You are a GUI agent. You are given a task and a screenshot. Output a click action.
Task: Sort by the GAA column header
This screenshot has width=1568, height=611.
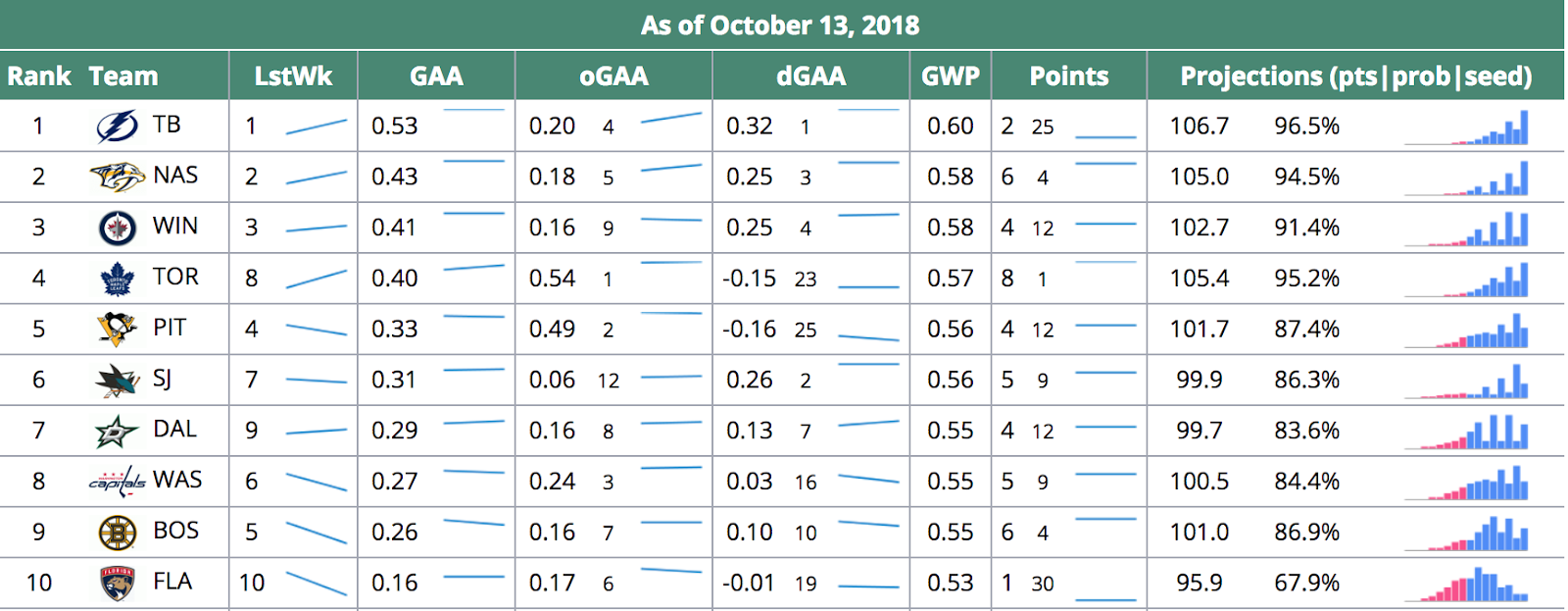tap(436, 76)
